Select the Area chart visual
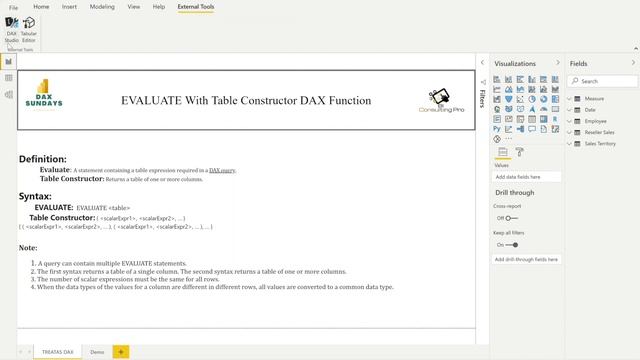The height and width of the screenshot is (360, 640). click(x=509, y=89)
